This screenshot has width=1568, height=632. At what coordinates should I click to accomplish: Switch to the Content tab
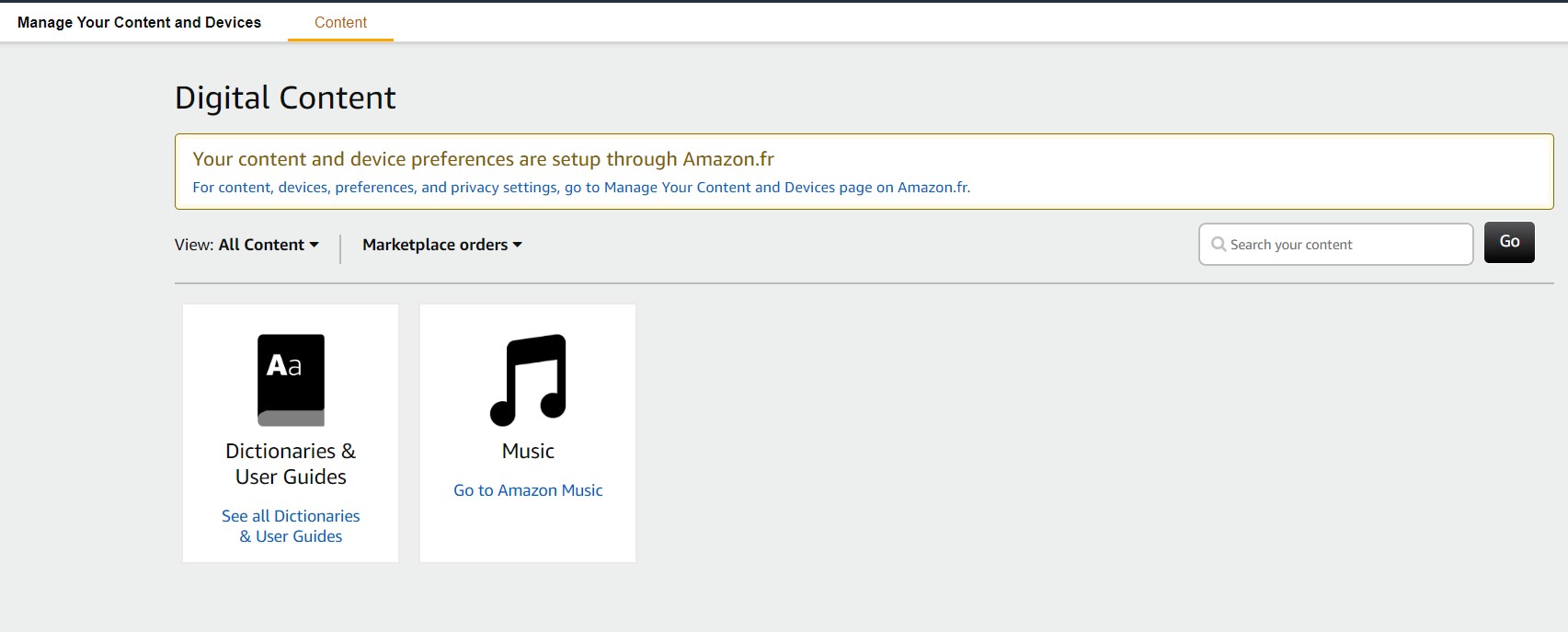click(x=340, y=22)
